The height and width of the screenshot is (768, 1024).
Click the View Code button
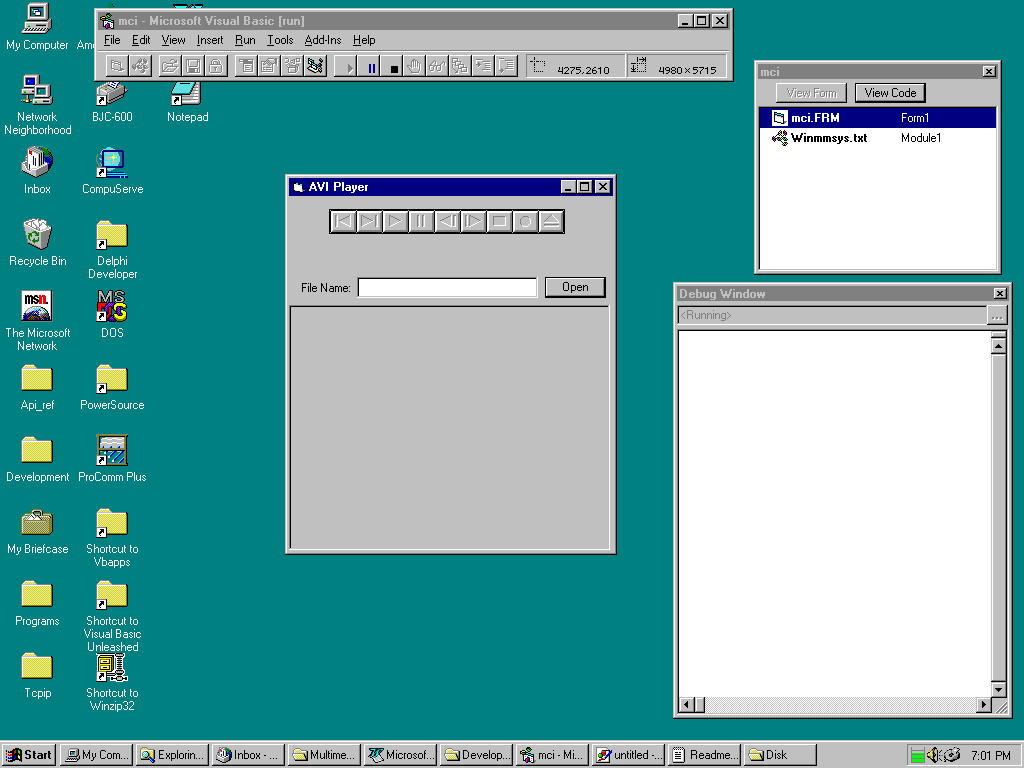click(x=890, y=93)
